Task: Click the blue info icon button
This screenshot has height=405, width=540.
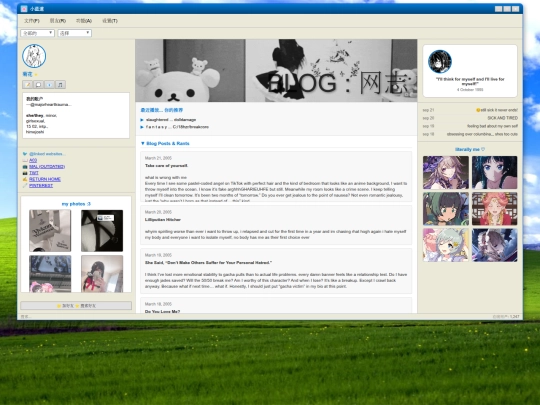Action: point(49,84)
